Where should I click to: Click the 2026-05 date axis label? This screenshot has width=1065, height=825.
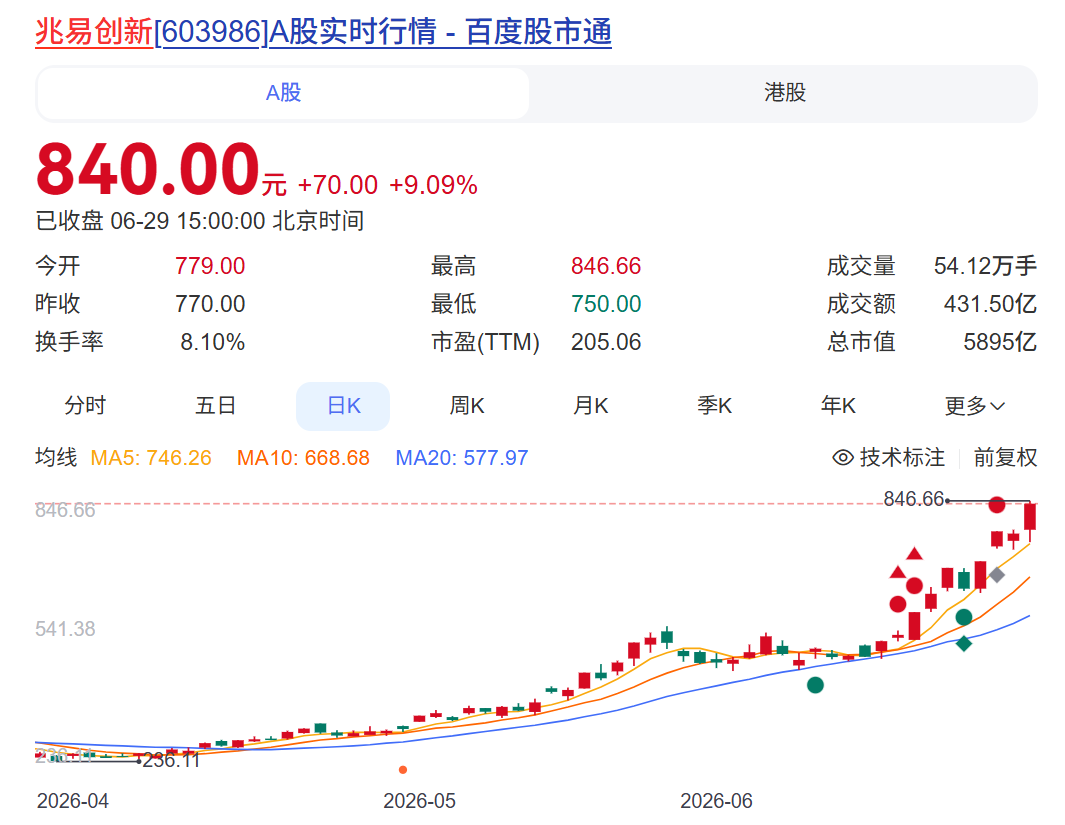click(419, 801)
